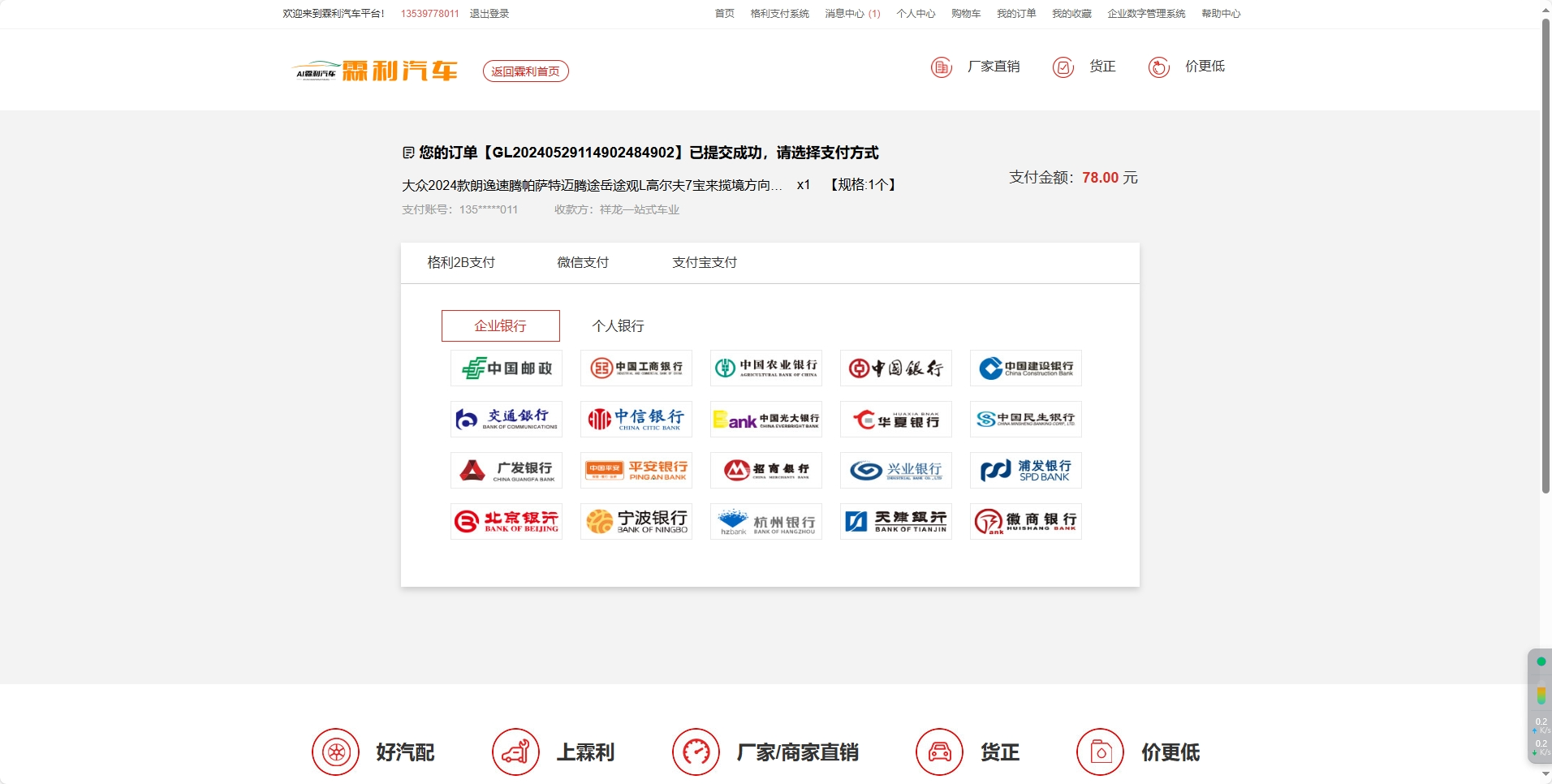The height and width of the screenshot is (784, 1552).
Task: Select China Post (中国邮政) bank logo
Action: tap(507, 368)
